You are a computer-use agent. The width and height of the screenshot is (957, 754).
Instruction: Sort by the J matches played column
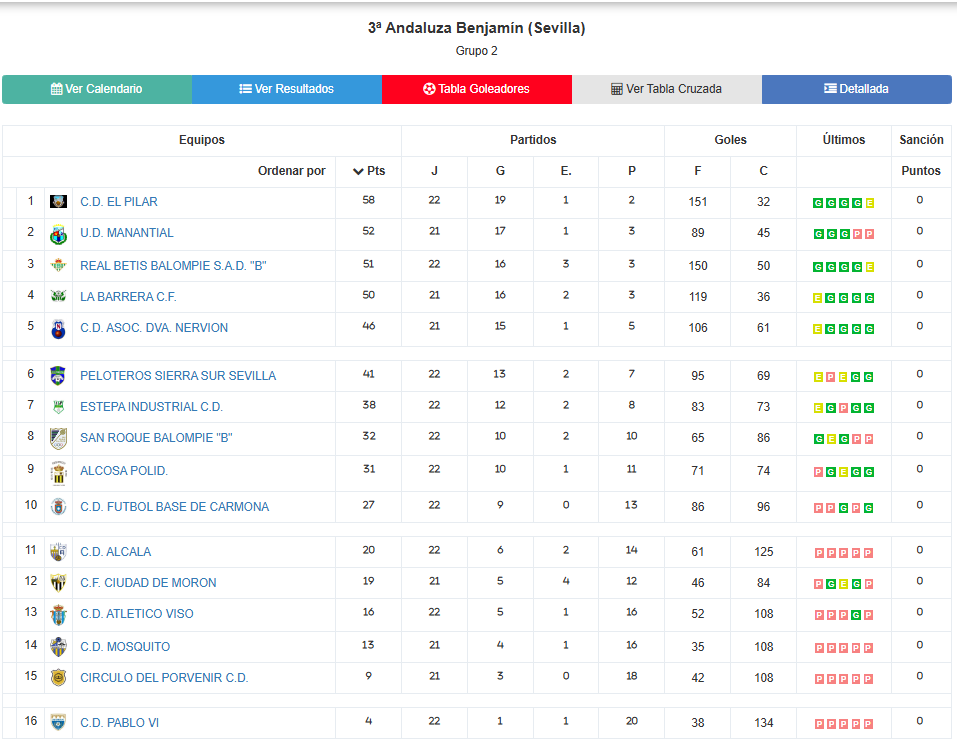tap(435, 171)
